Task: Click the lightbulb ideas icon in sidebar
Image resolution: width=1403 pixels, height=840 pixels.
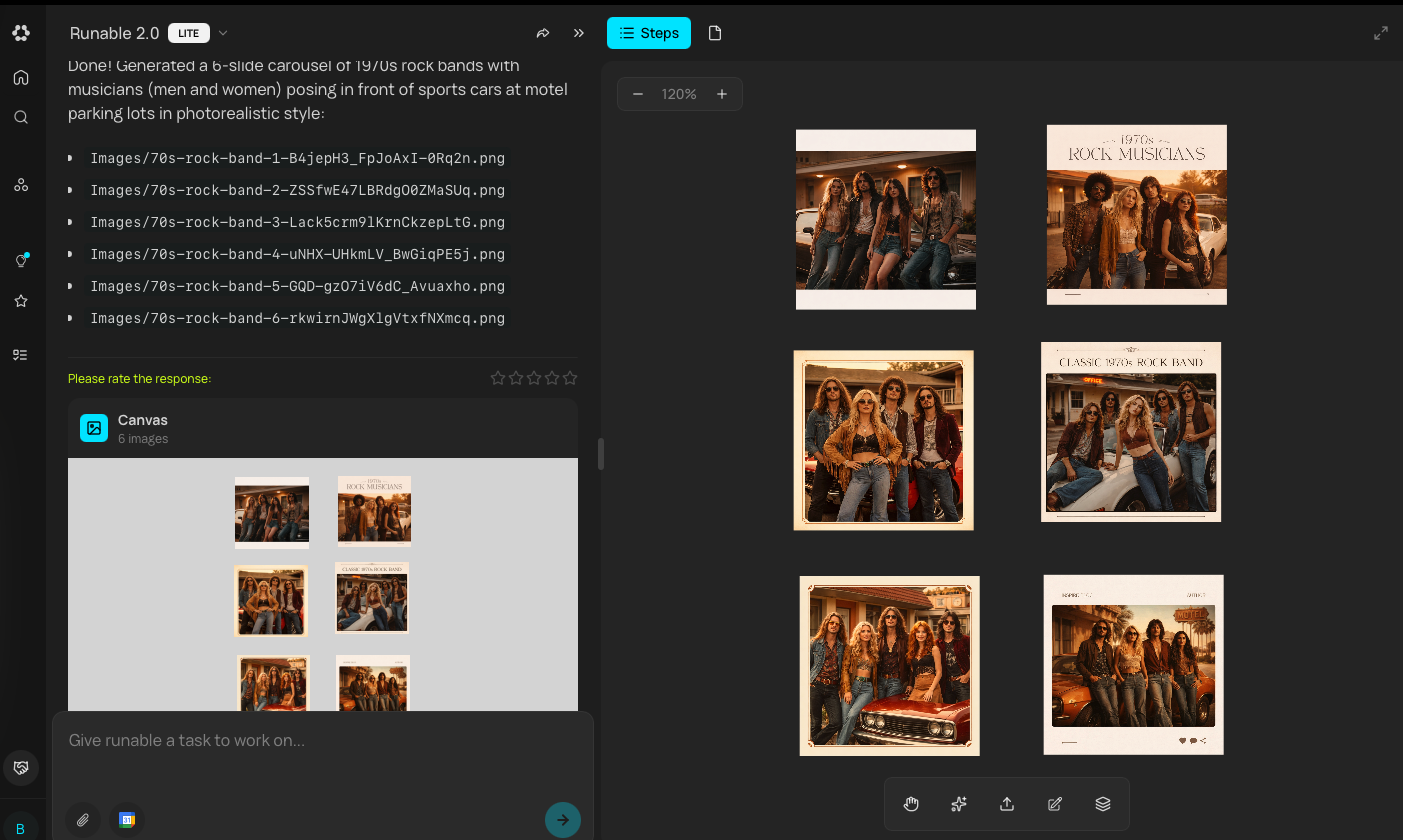Action: tap(21, 260)
